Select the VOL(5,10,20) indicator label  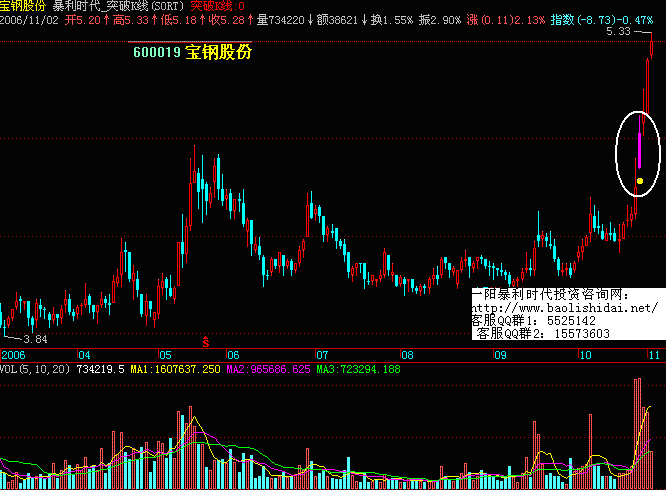35,369
